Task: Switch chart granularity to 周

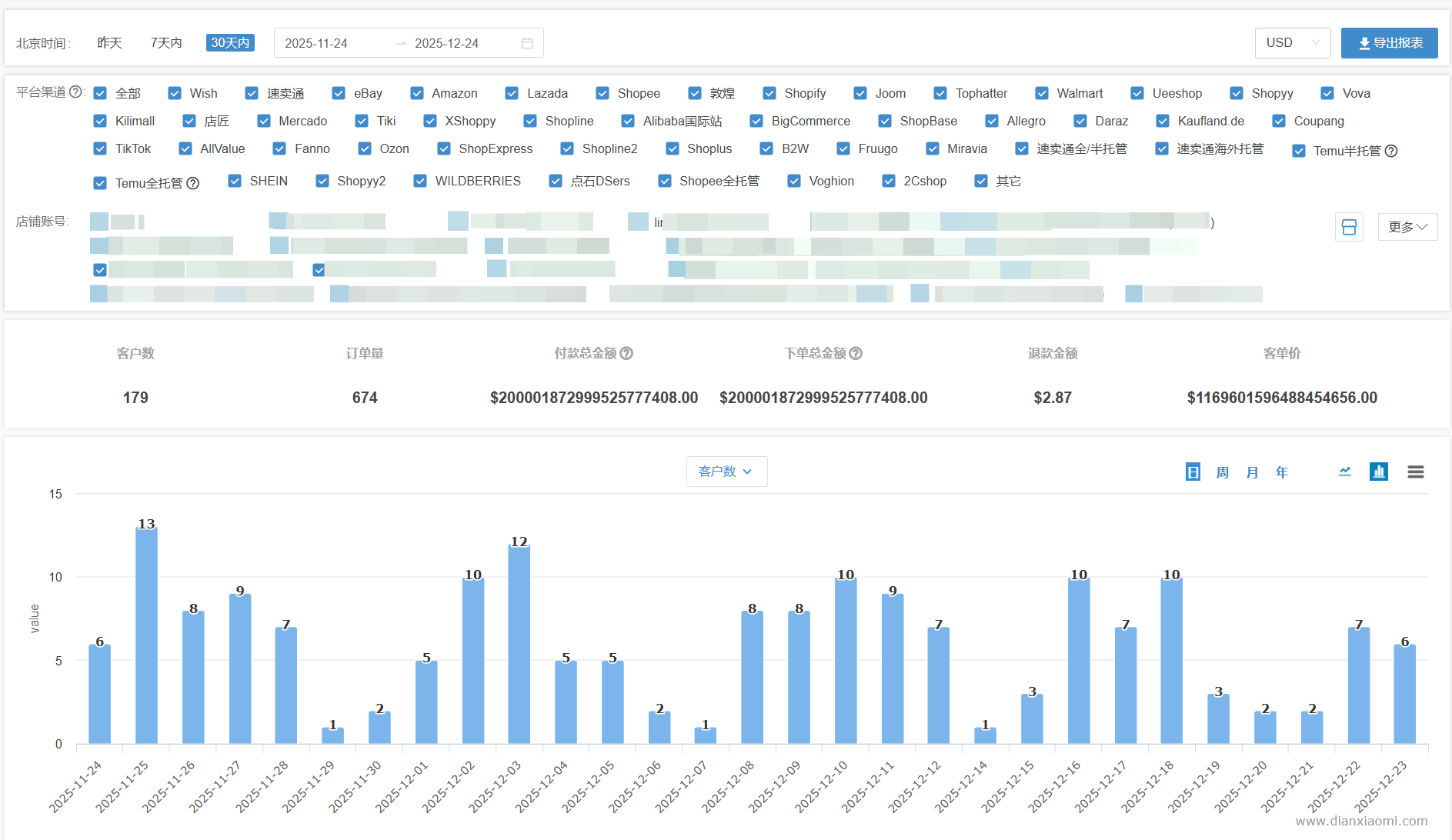Action: 1222,472
